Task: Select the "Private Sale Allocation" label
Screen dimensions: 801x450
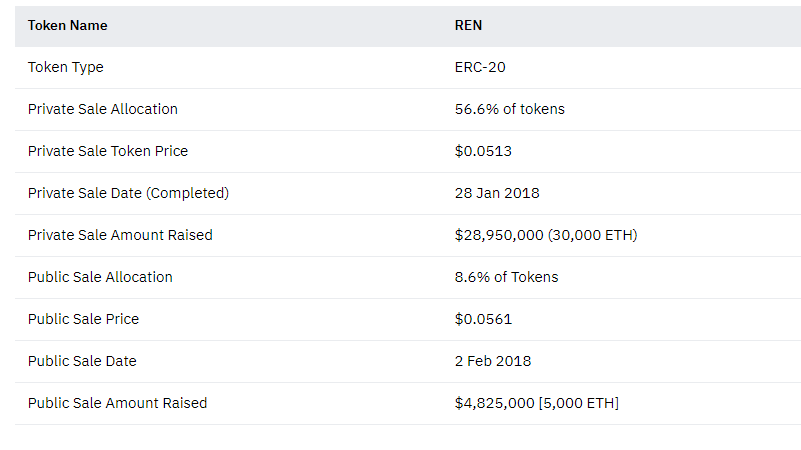Action: (103, 109)
